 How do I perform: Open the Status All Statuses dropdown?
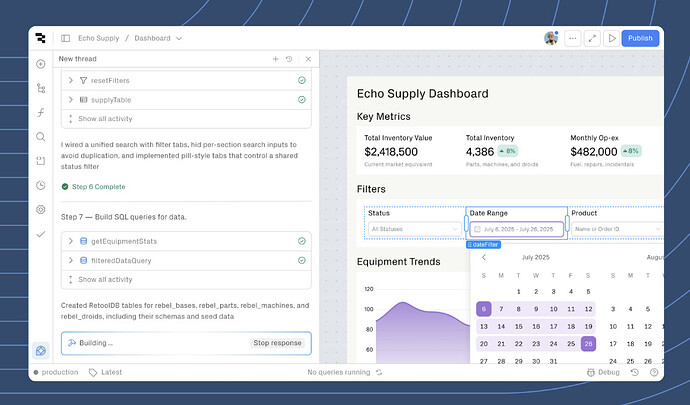(412, 229)
